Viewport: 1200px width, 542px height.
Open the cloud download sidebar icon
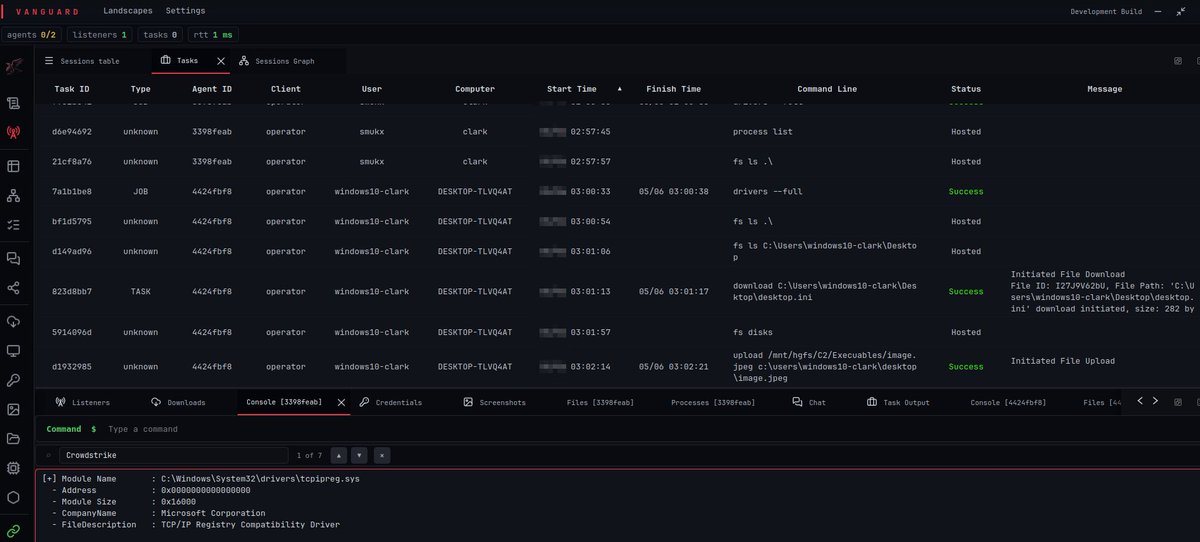pyautogui.click(x=14, y=321)
